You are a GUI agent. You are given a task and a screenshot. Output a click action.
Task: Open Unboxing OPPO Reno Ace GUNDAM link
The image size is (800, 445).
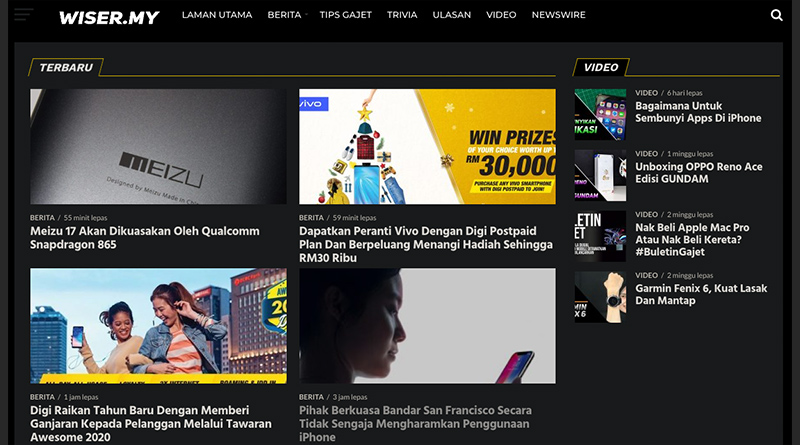698,172
